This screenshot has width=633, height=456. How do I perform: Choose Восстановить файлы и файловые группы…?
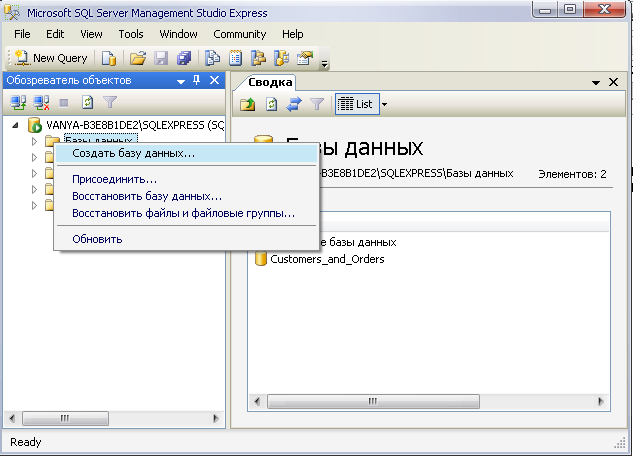[186, 213]
